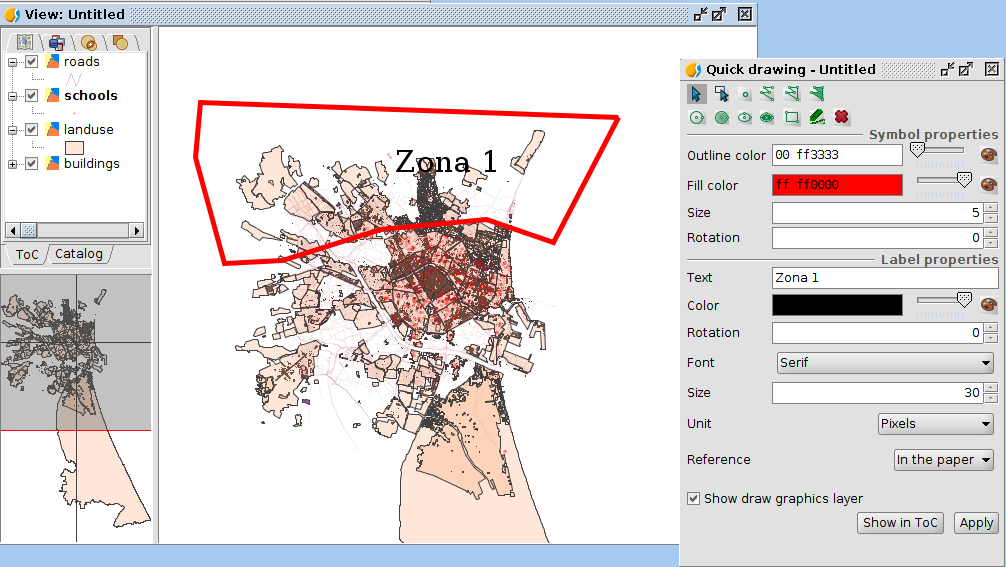Select the filled circle drawing tool
Viewport: 1006px width, 567px height.
pos(721,117)
